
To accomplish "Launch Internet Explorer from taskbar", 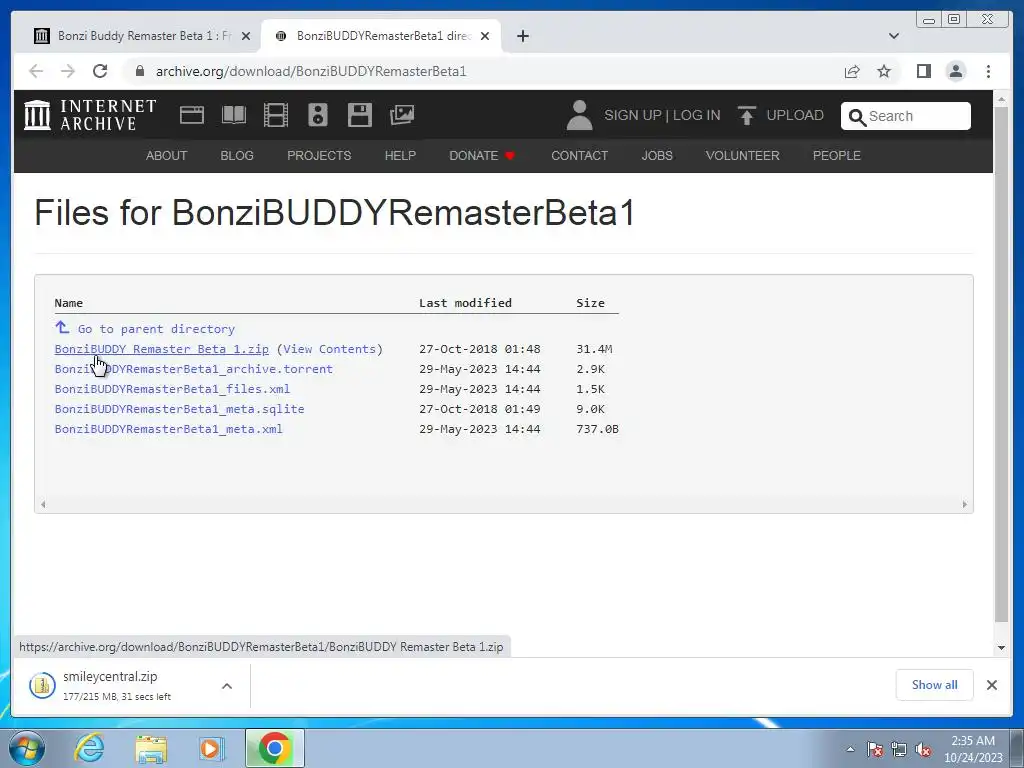I will tap(89, 748).
